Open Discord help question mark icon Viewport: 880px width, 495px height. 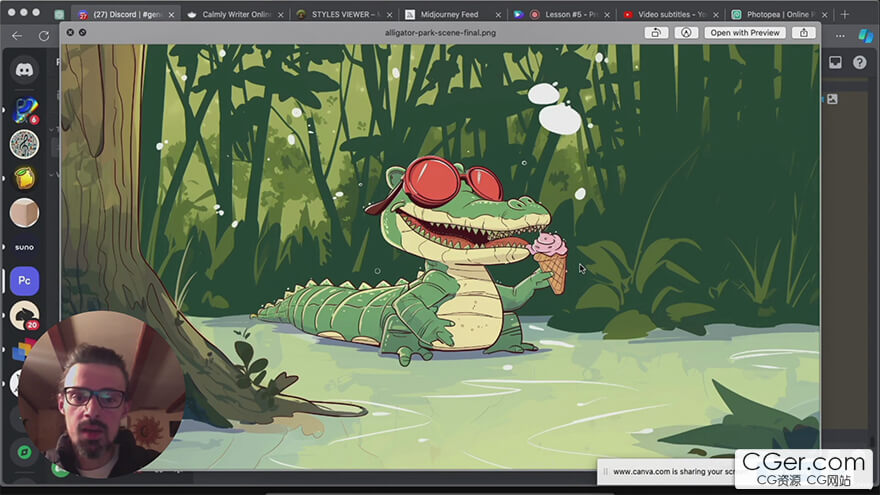click(x=859, y=62)
